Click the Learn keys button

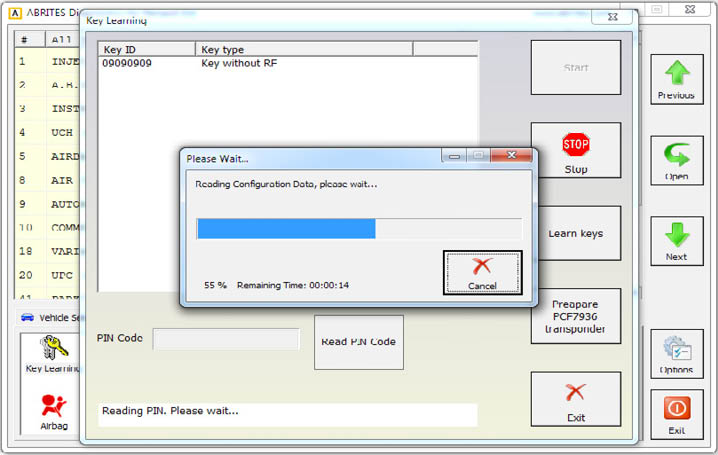[575, 233]
